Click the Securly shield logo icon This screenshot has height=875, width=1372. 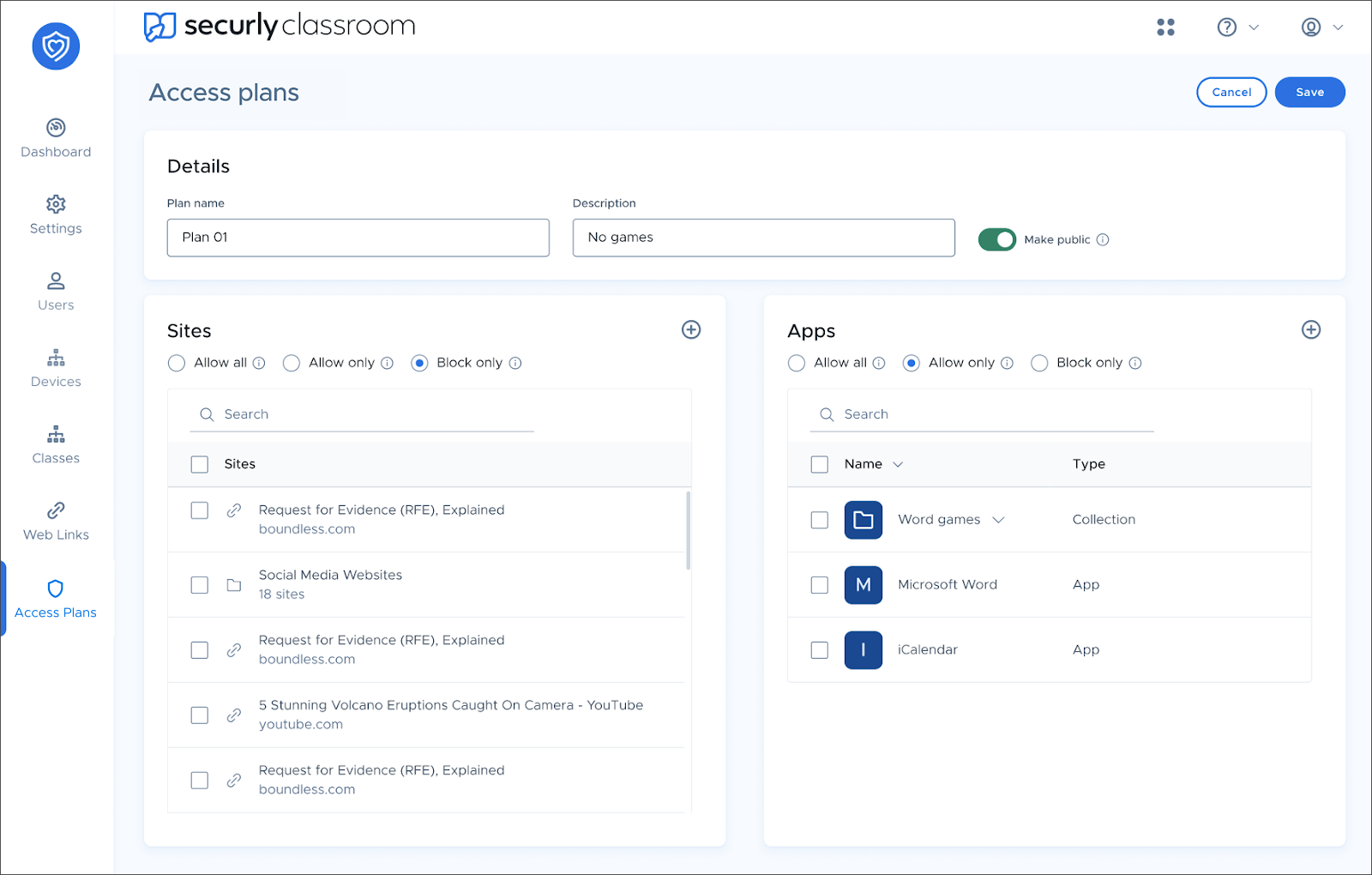[x=56, y=46]
